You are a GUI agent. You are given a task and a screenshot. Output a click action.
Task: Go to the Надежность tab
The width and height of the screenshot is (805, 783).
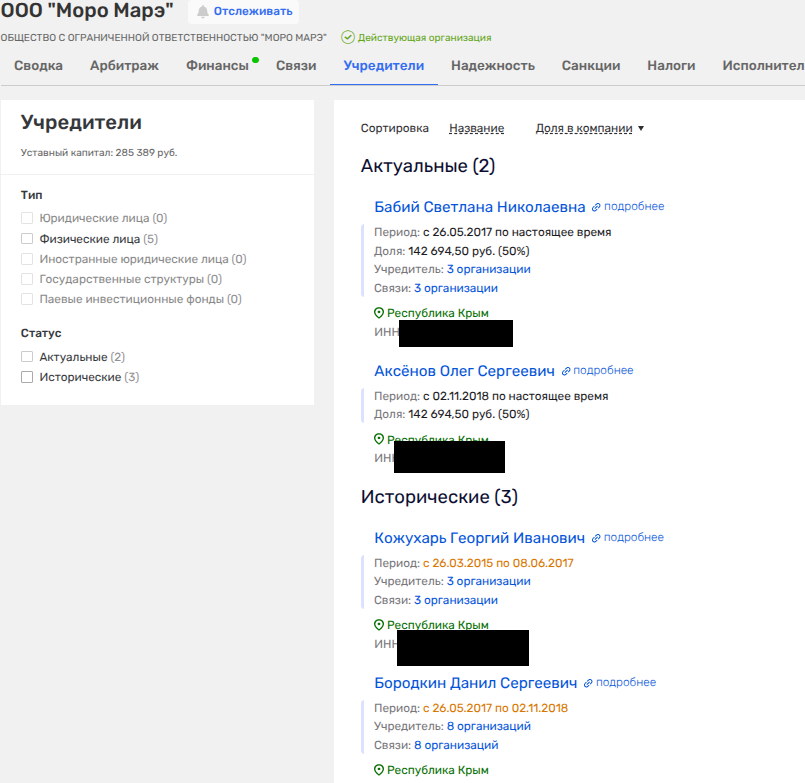tap(492, 66)
